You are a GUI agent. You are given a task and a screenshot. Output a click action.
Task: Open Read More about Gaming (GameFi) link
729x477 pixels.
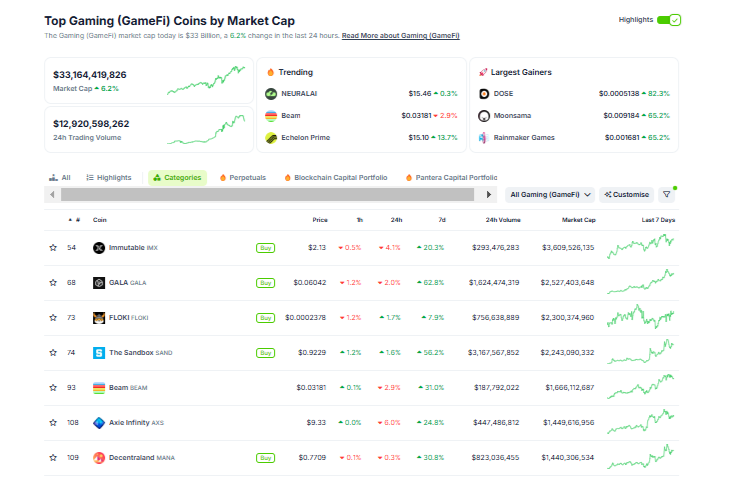(x=401, y=36)
